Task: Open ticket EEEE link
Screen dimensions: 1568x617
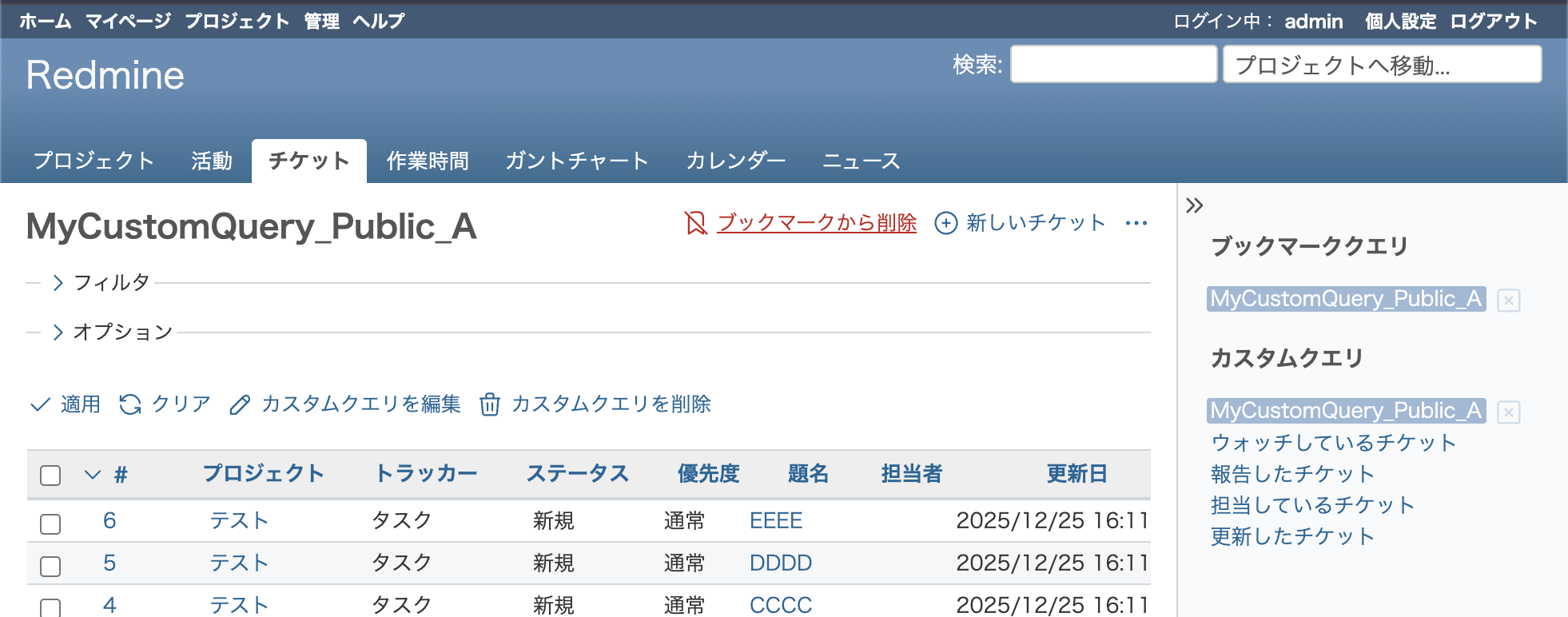Action: point(775,521)
